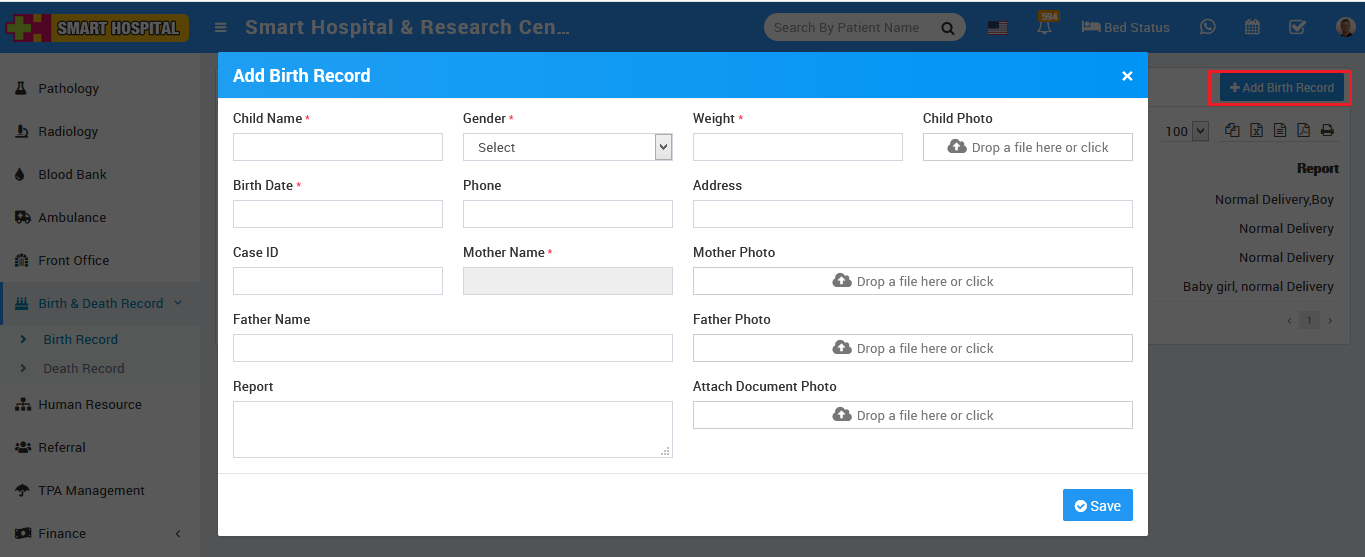Viewport: 1365px width, 557px height.
Task: Click the user profile avatar
Action: point(1346,27)
